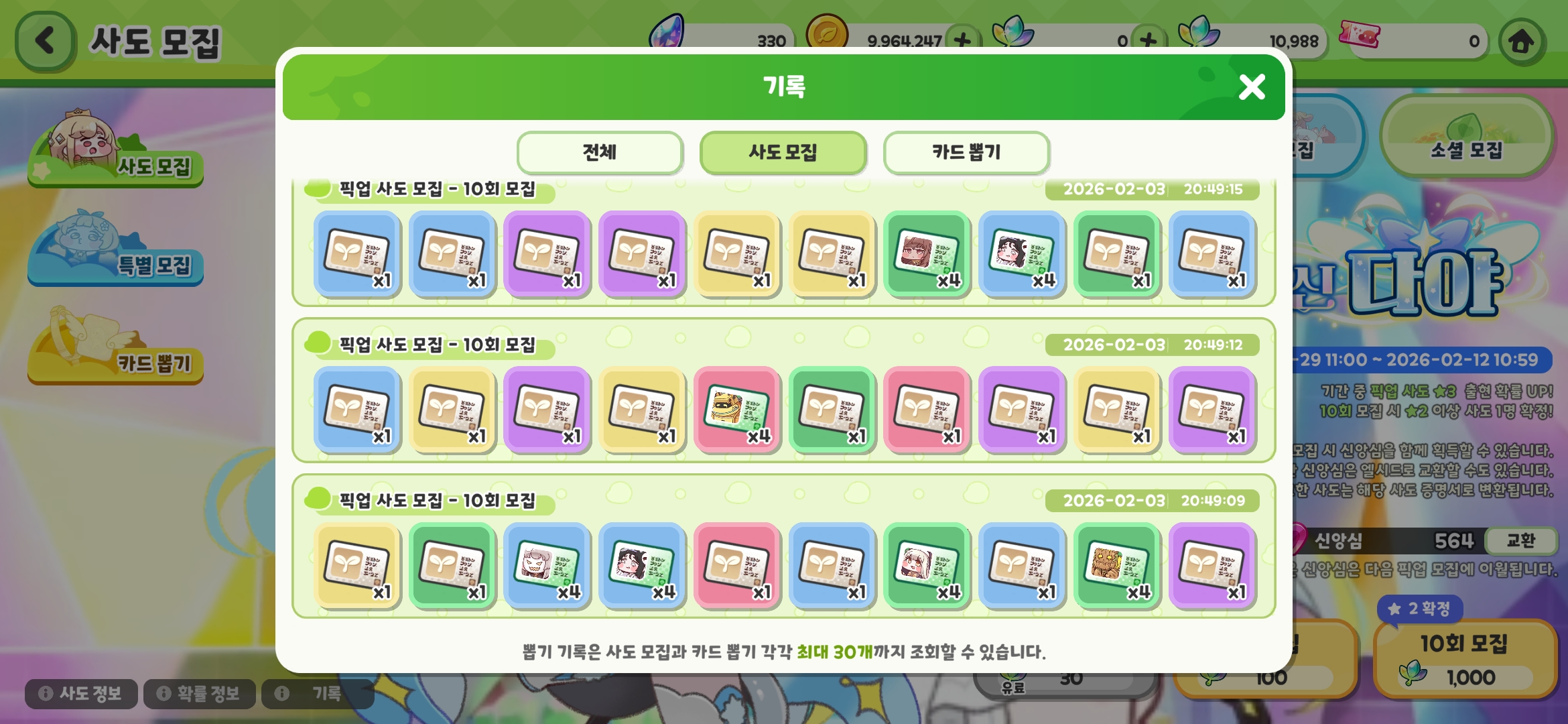Click the 확률 정보 info button
This screenshot has width=1568, height=724.
[199, 693]
